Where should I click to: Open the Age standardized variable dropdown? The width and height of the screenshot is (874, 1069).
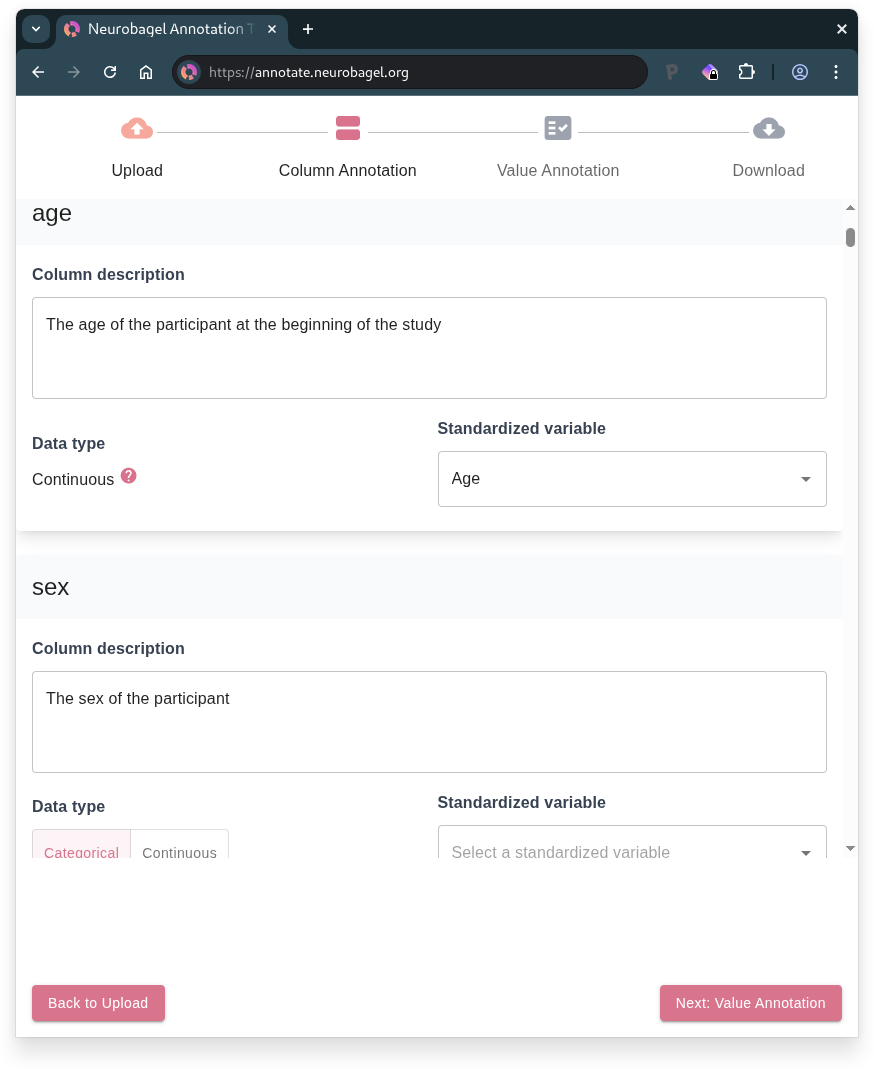click(x=632, y=478)
